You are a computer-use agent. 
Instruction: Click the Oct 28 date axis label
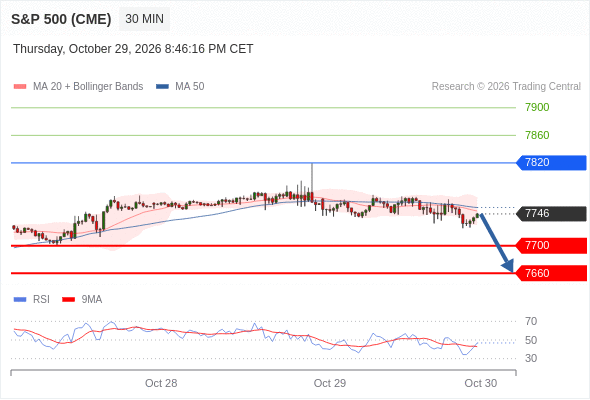(161, 383)
